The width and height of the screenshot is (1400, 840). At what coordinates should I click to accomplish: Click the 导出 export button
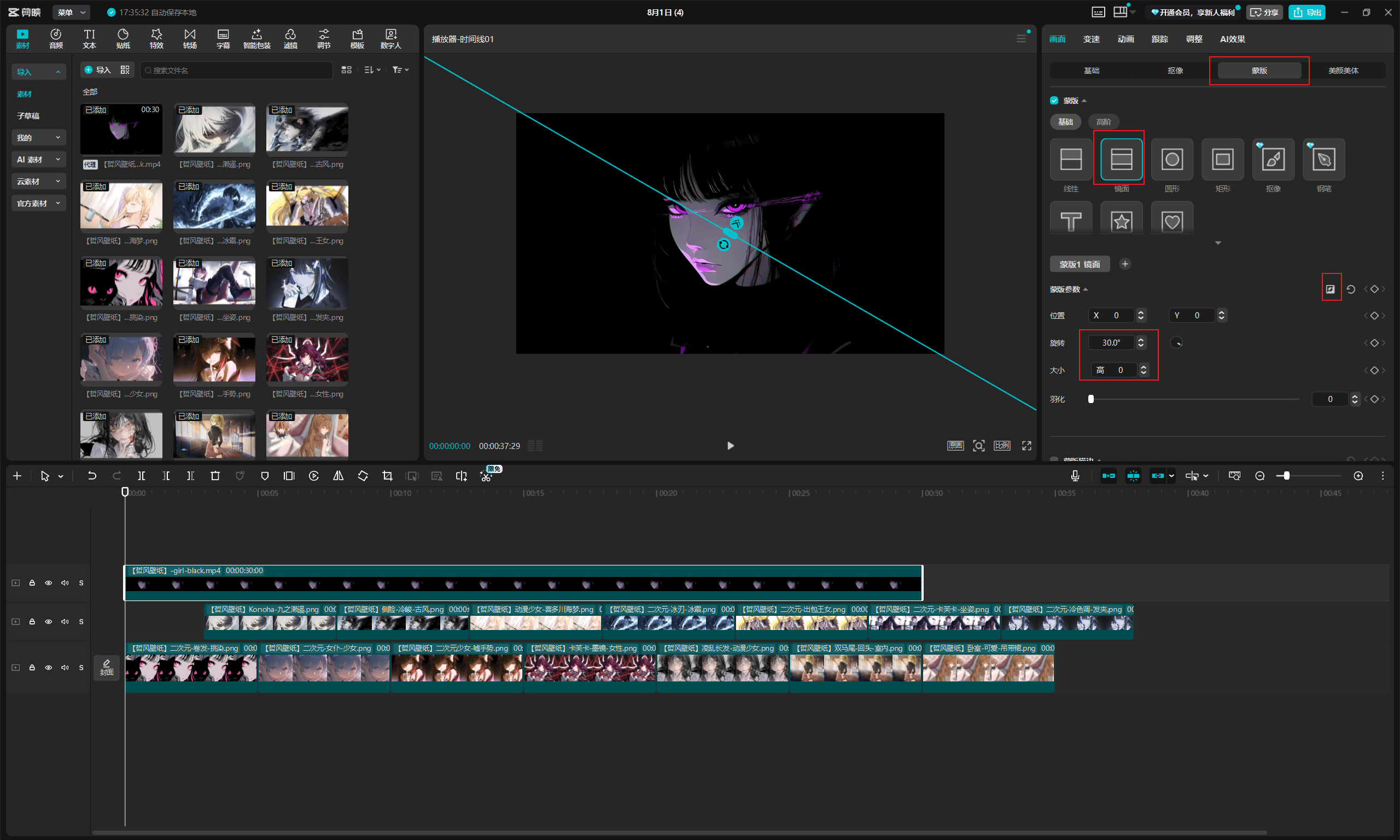coord(1306,12)
